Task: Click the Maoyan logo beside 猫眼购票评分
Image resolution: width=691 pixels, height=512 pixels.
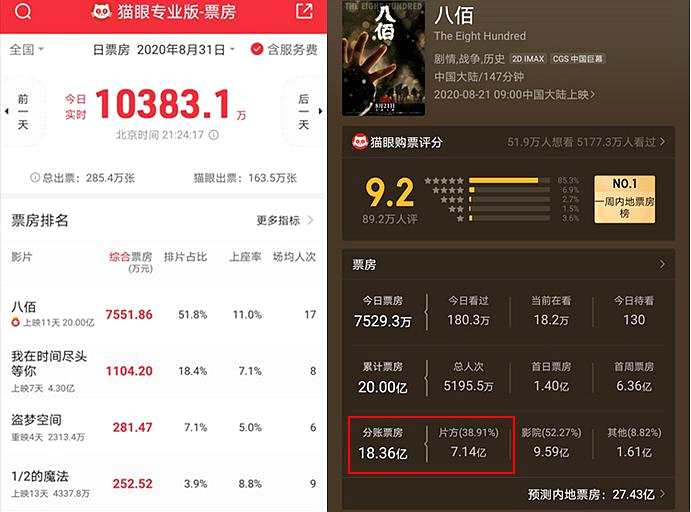Action: (360, 141)
